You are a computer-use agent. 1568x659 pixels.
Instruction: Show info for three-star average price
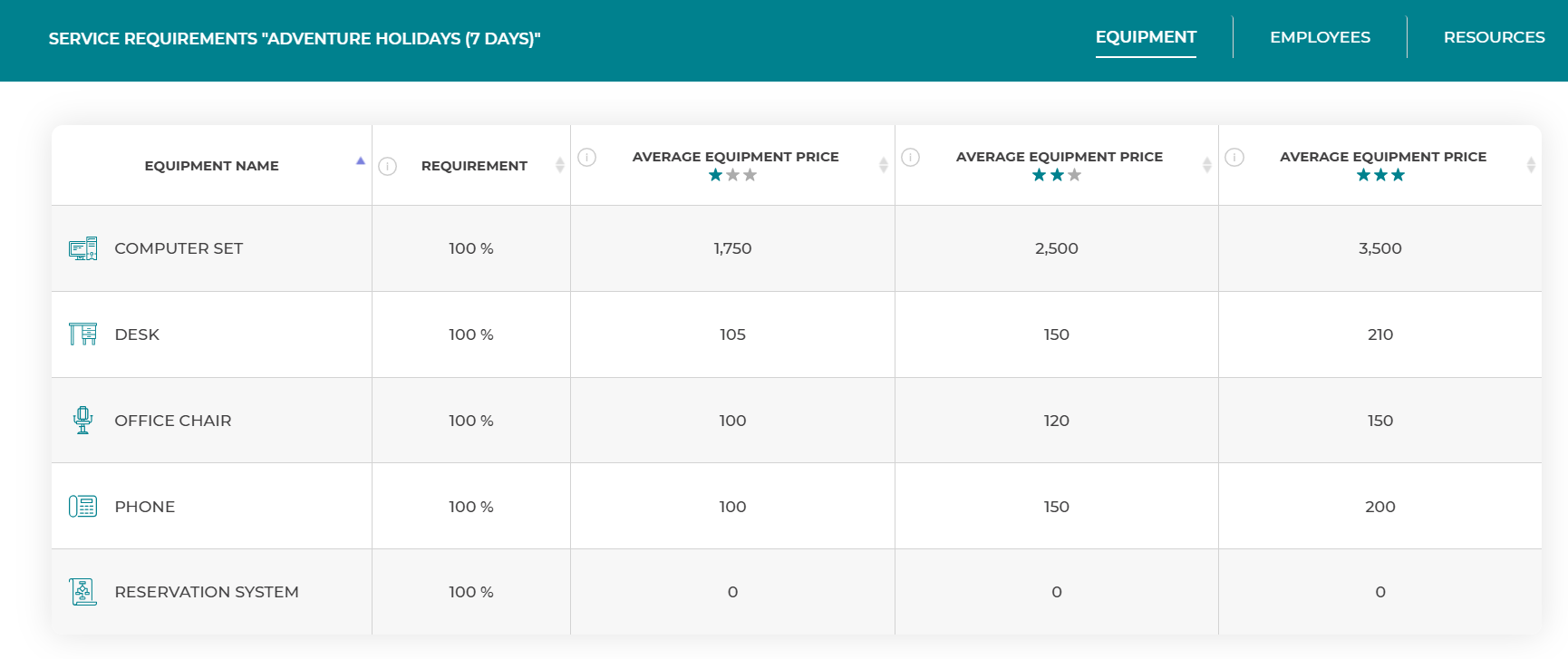pos(1234,158)
